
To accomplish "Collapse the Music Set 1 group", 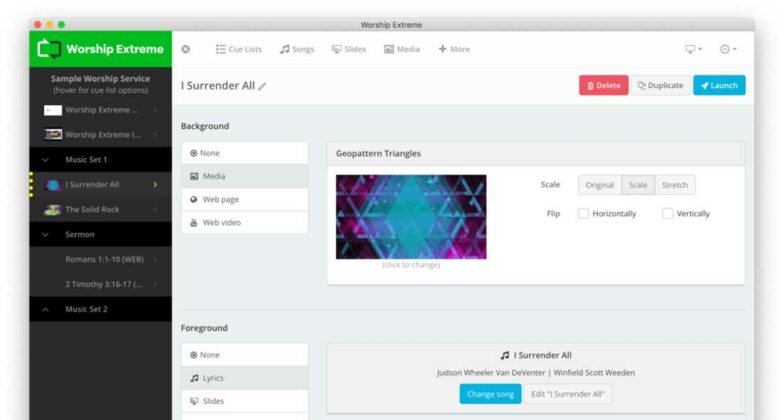I will [45, 160].
